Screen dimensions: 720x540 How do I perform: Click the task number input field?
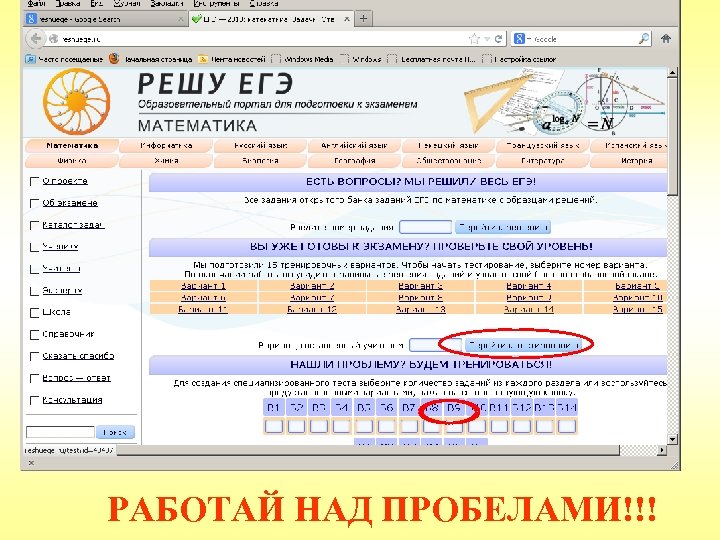pos(426,227)
